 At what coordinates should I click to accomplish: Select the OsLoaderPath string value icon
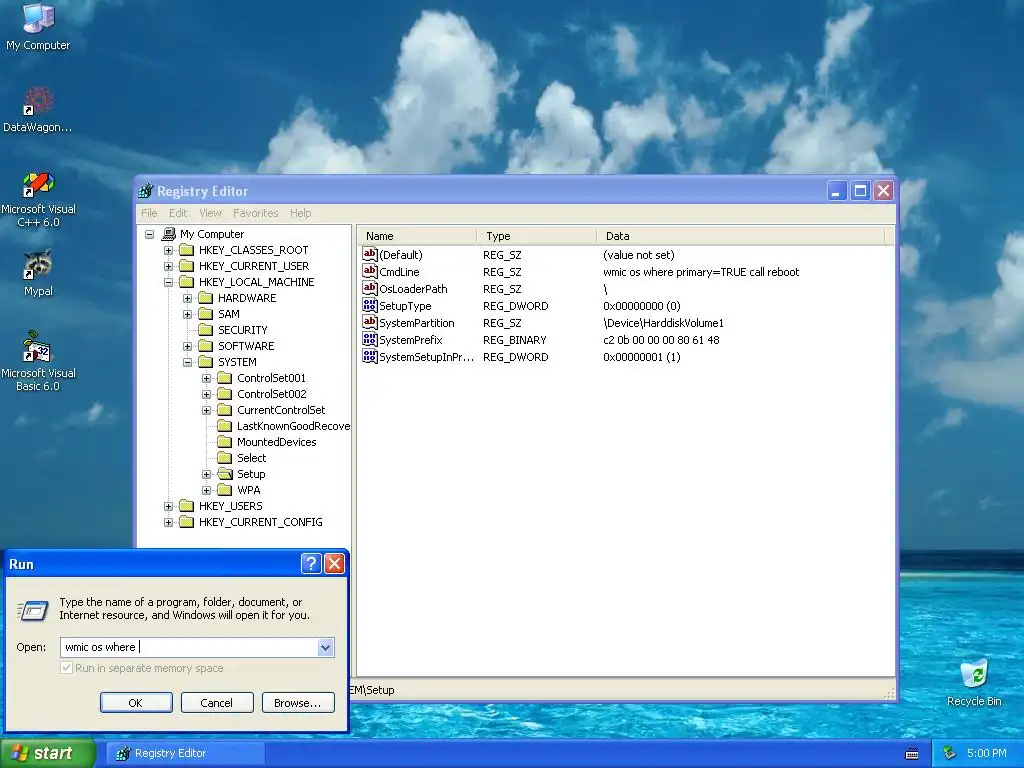point(370,289)
